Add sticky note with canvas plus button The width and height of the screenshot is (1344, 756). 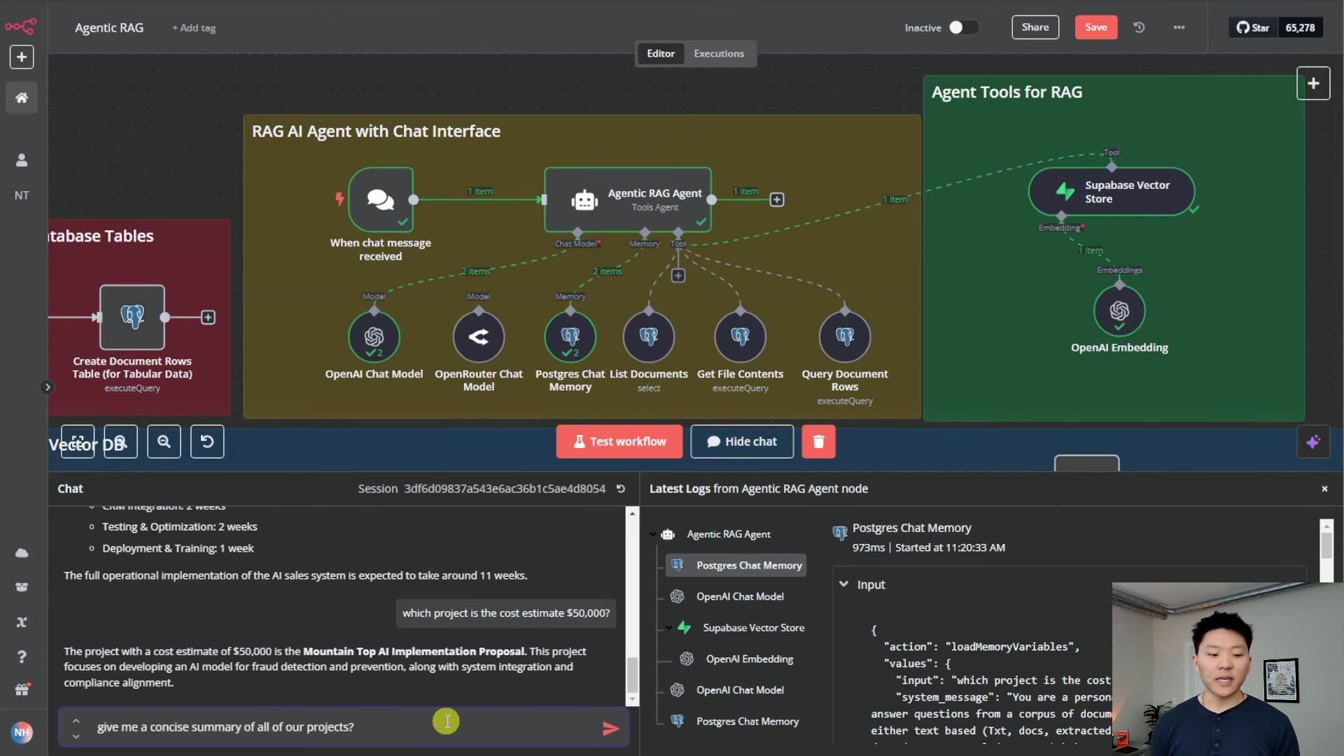(x=1313, y=84)
